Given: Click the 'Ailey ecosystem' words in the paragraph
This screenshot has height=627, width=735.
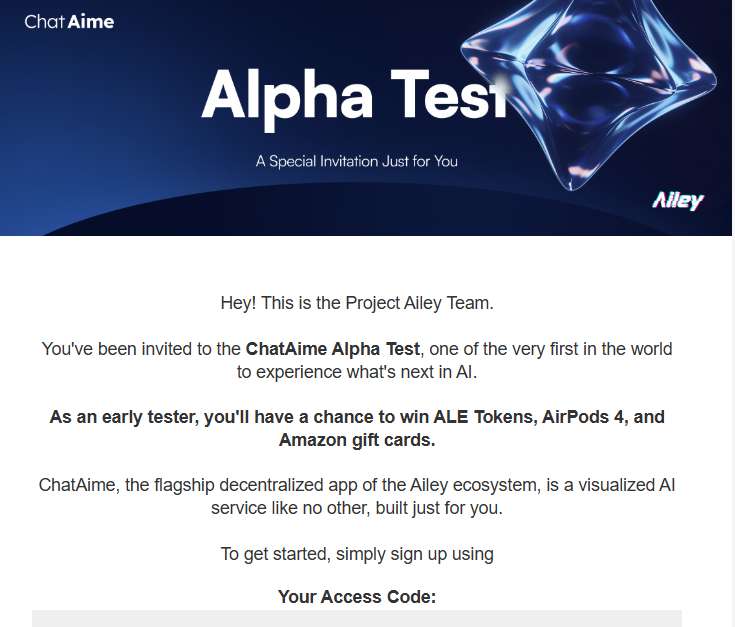Looking at the screenshot, I should coord(475,485).
